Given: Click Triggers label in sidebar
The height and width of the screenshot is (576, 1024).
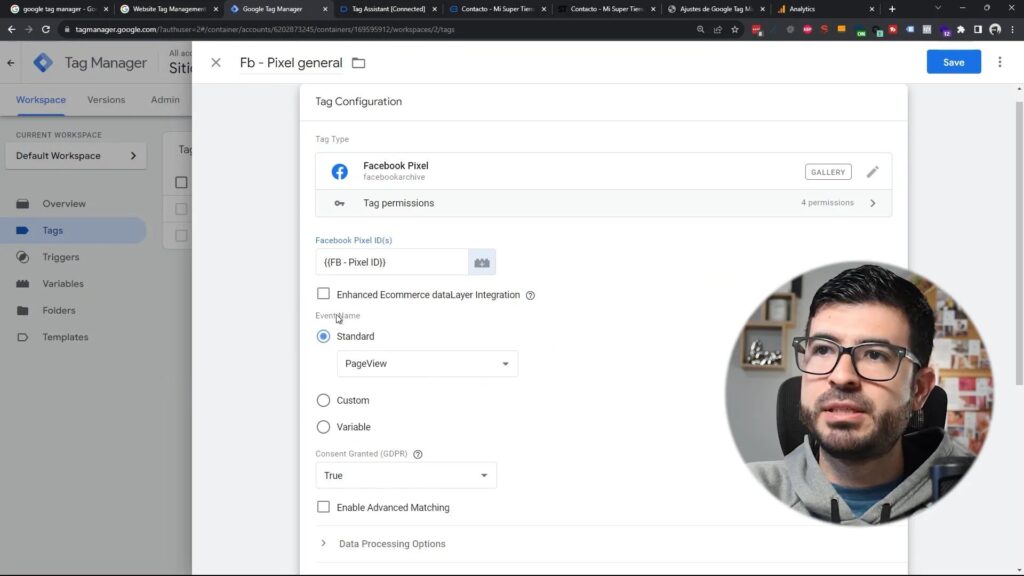Looking at the screenshot, I should coord(61,257).
